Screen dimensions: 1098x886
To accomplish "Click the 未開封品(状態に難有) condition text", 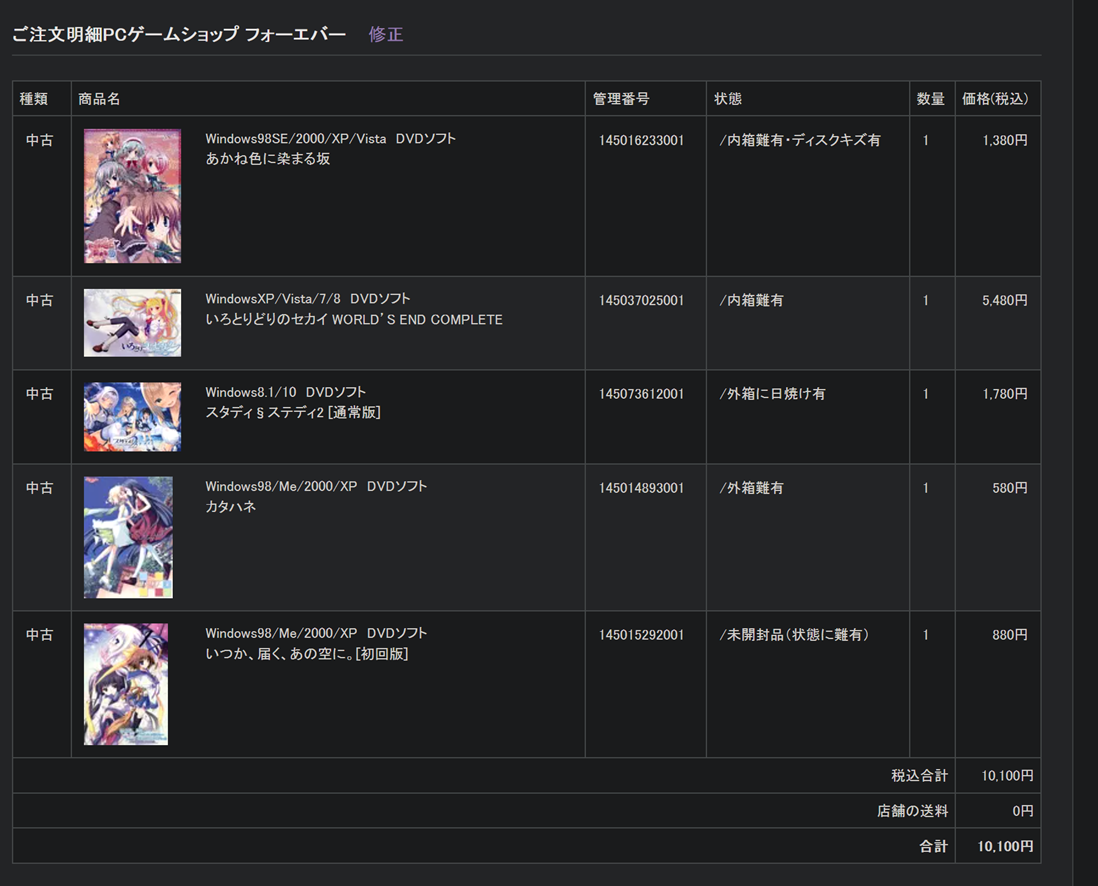I will click(x=796, y=635).
